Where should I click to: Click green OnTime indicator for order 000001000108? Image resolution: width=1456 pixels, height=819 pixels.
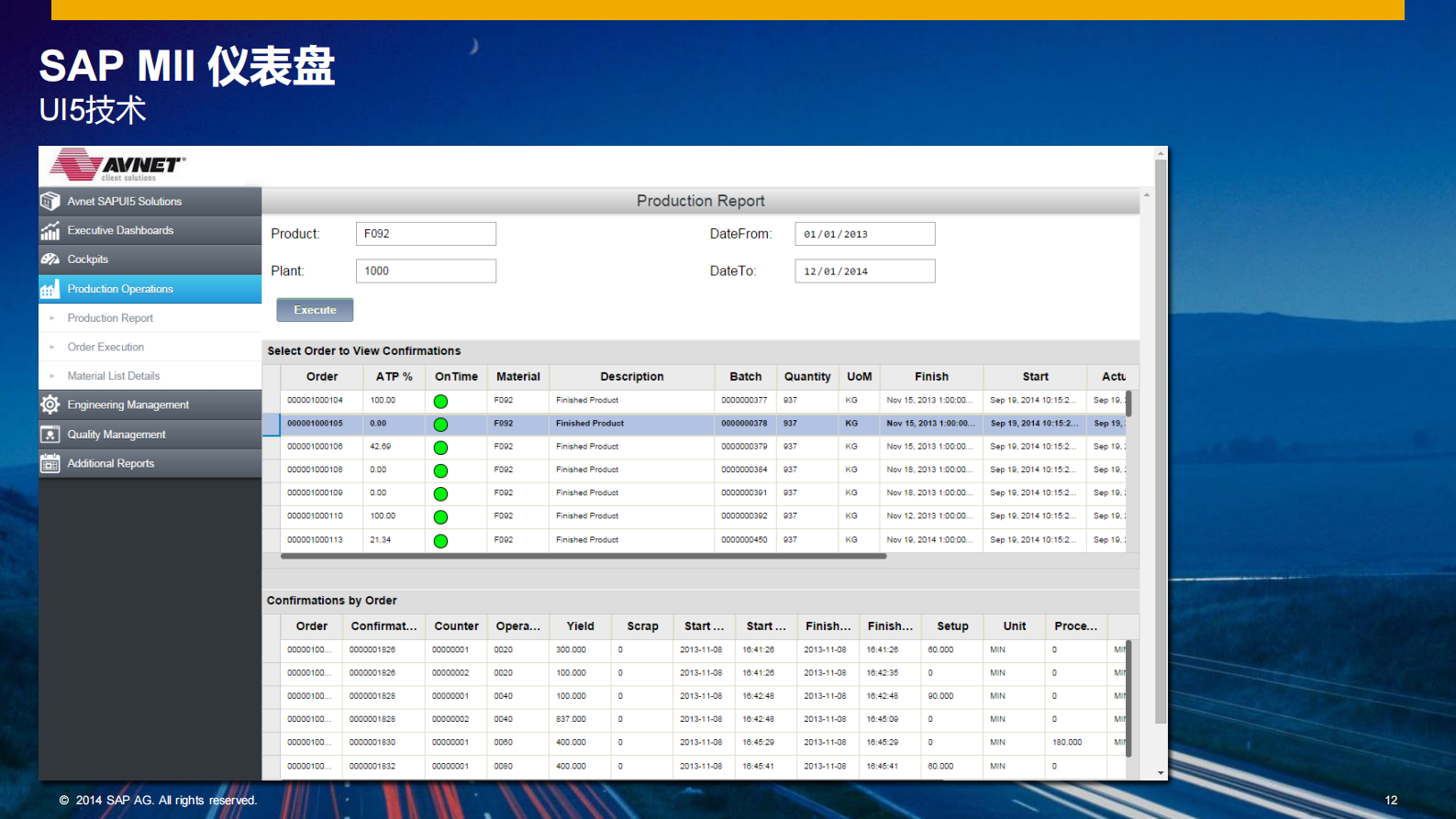440,470
